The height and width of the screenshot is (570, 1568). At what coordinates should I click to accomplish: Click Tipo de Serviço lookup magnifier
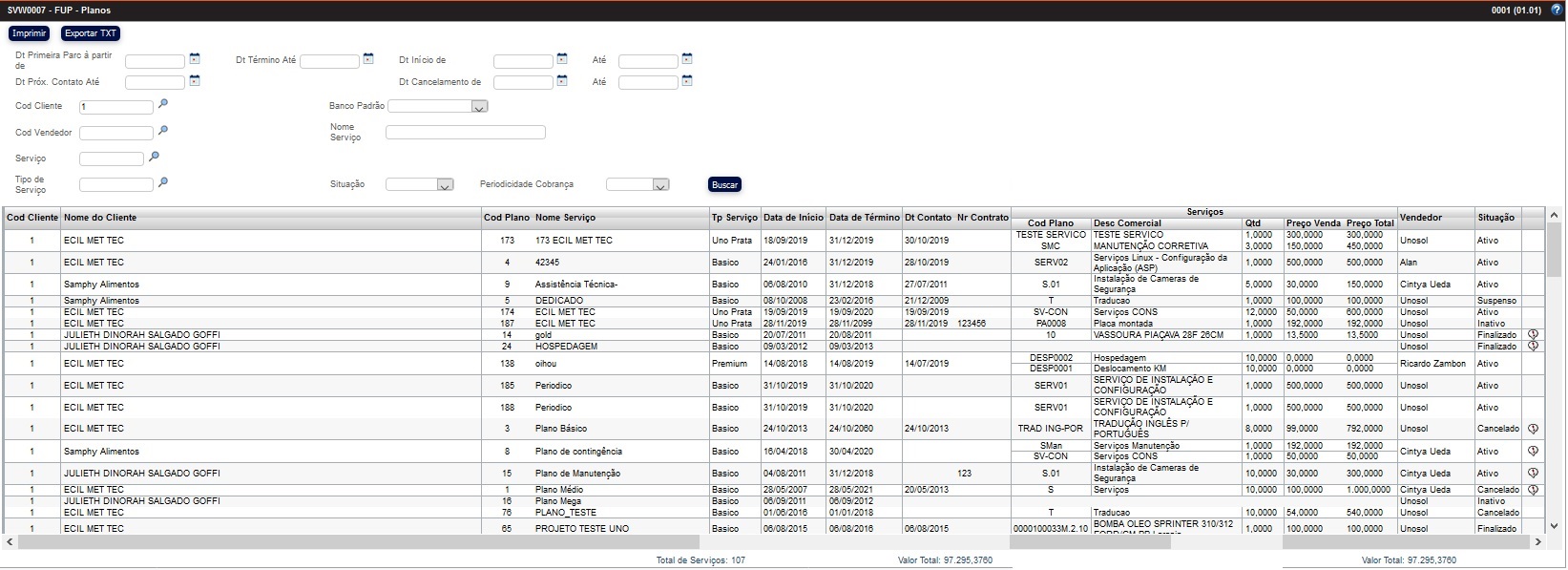[163, 182]
